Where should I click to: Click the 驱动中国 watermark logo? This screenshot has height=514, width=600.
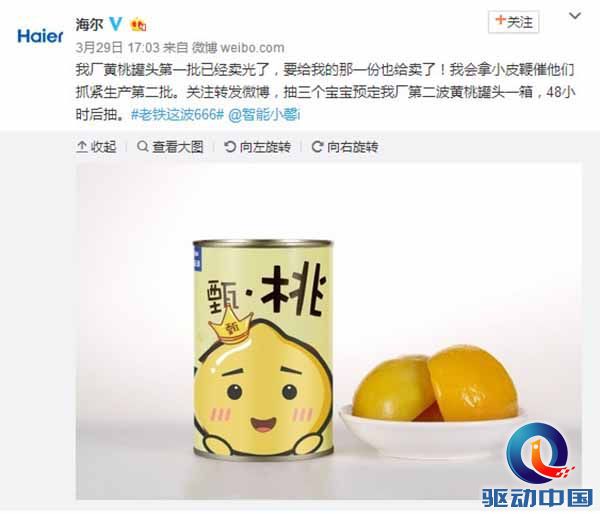click(x=538, y=466)
